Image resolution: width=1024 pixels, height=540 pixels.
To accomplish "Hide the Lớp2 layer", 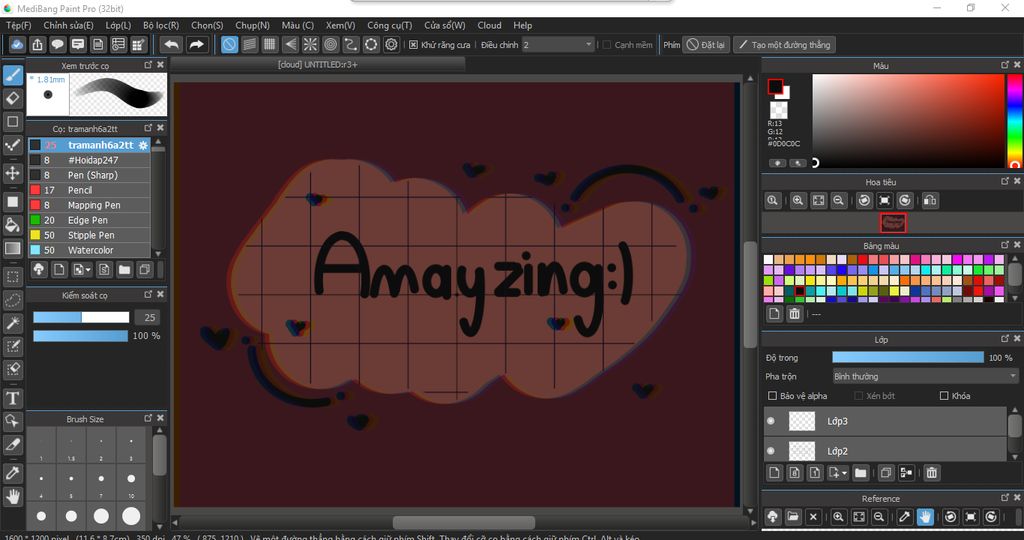I will (x=771, y=451).
